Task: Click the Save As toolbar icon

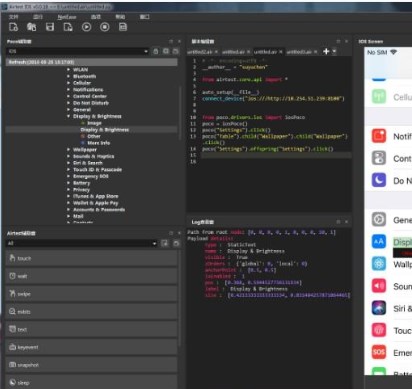Action: point(68,27)
